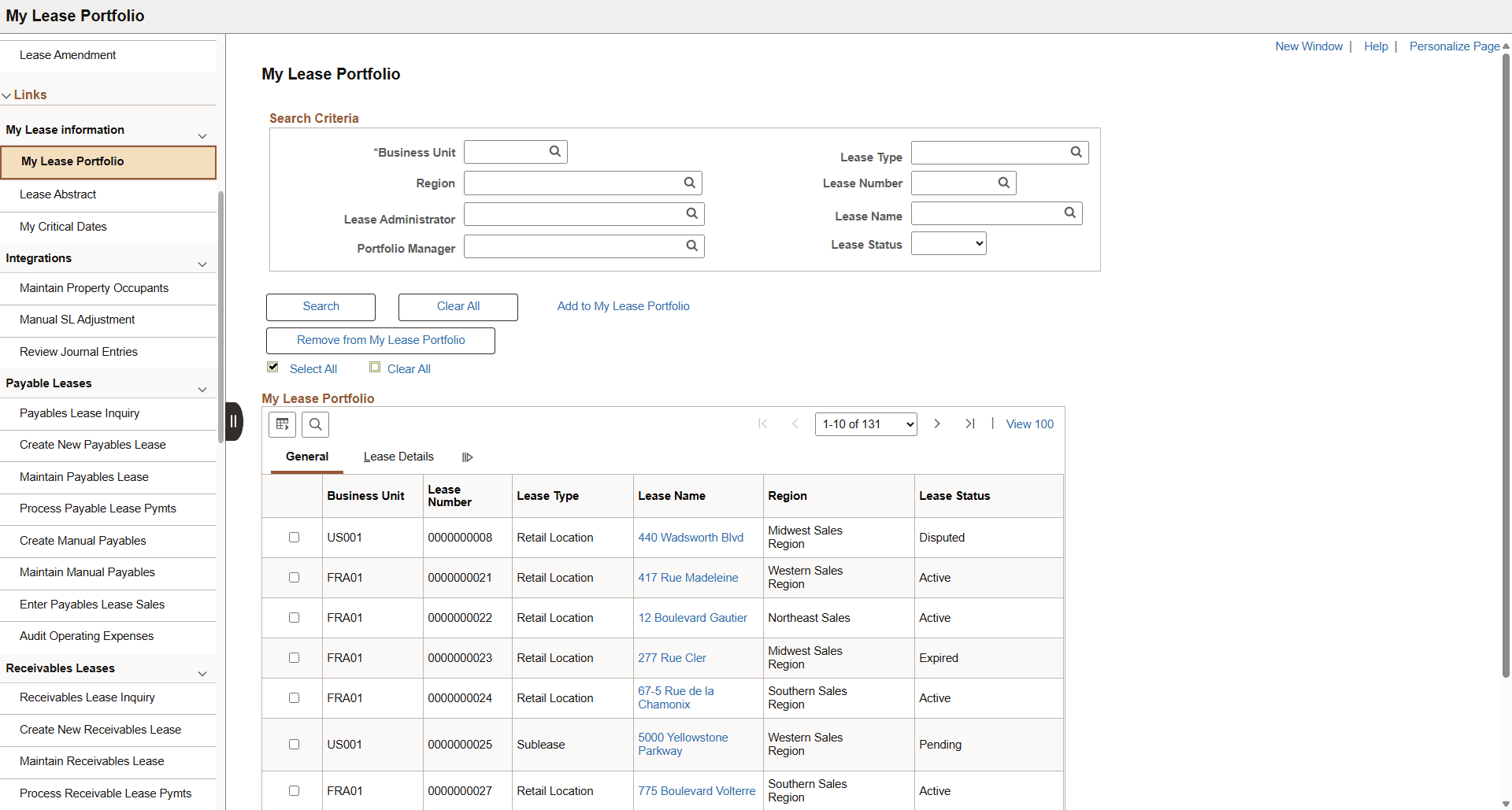Open the Business Unit lookup magnifier
The image size is (1512, 810).
coord(555,151)
